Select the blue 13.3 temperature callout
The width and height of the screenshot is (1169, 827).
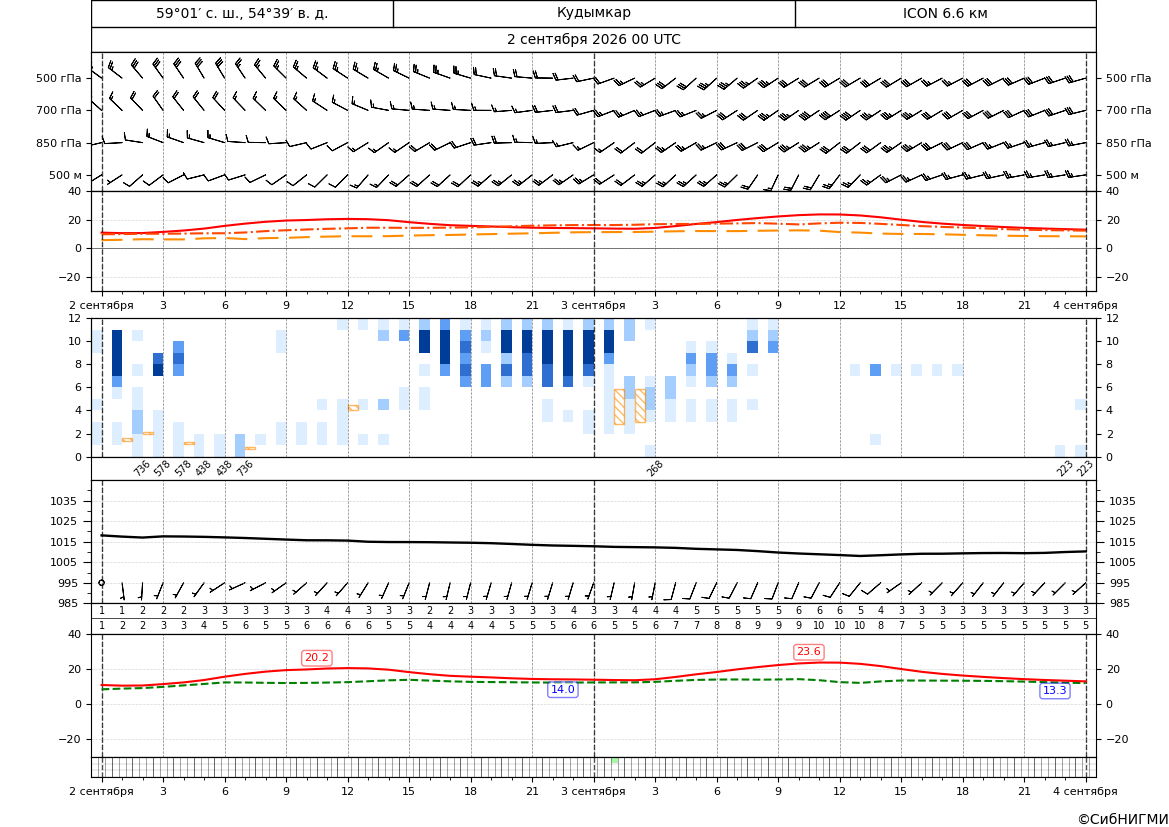1054,691
